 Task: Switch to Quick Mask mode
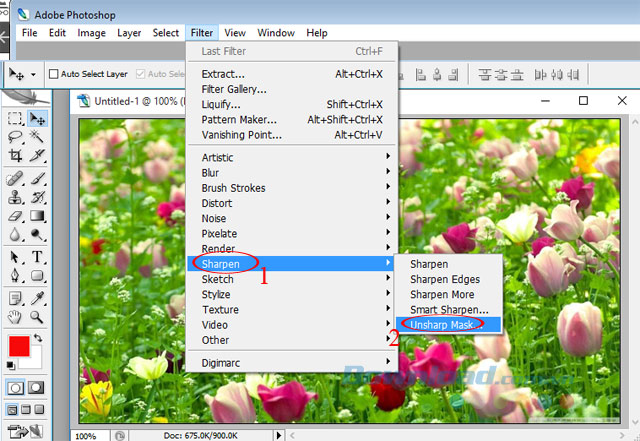coord(37,388)
